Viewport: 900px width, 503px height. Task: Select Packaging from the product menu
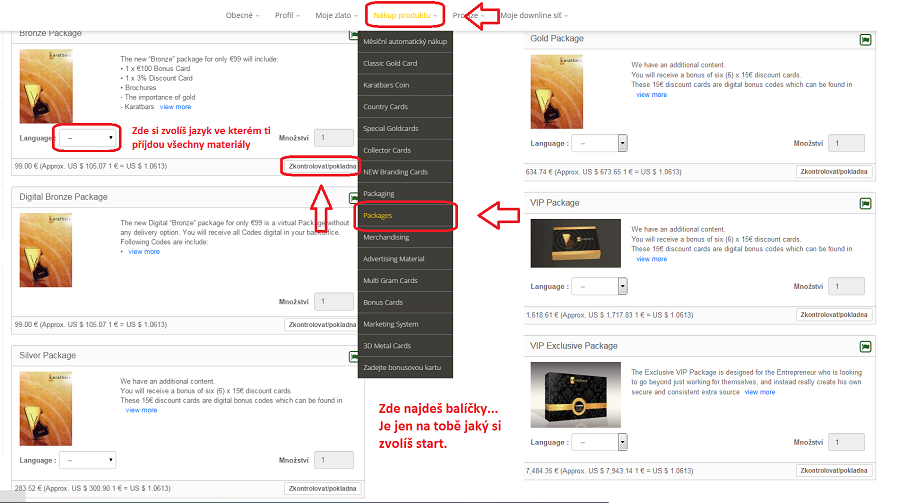click(x=405, y=194)
